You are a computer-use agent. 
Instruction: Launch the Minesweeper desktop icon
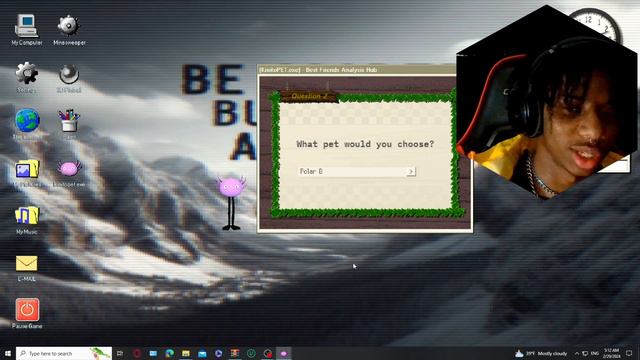pos(69,29)
